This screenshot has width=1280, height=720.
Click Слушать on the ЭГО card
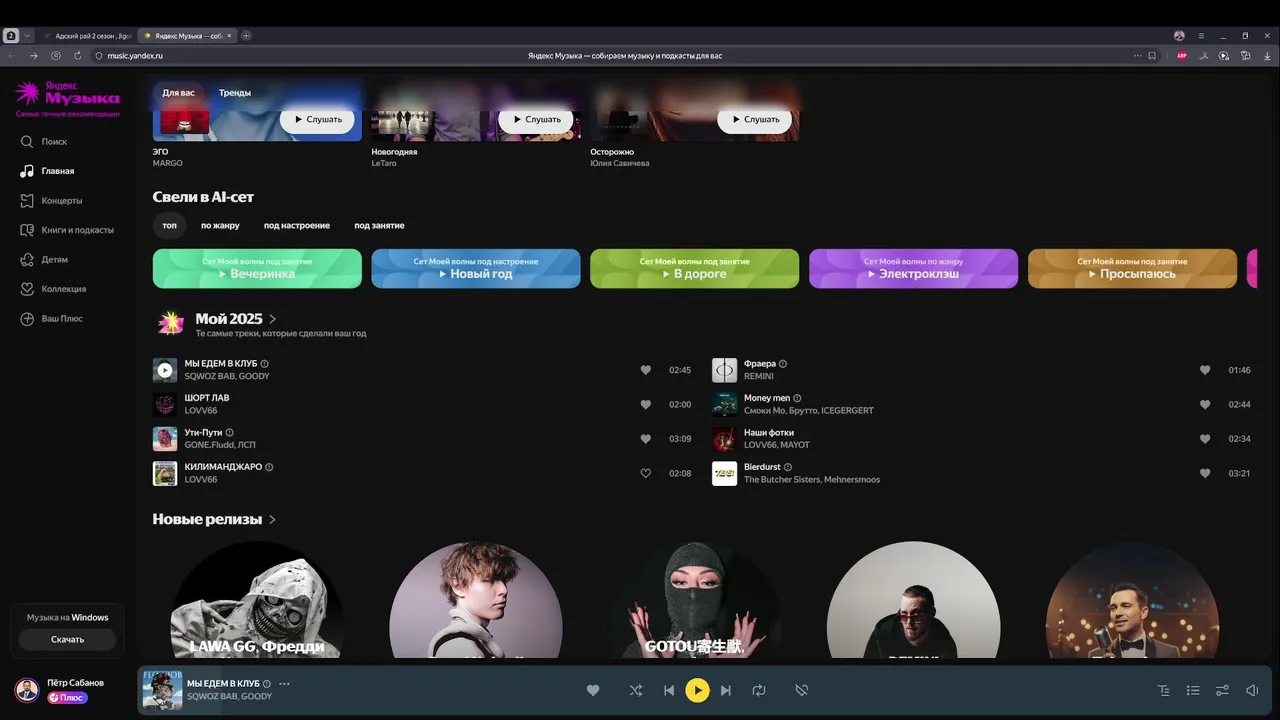click(x=317, y=119)
